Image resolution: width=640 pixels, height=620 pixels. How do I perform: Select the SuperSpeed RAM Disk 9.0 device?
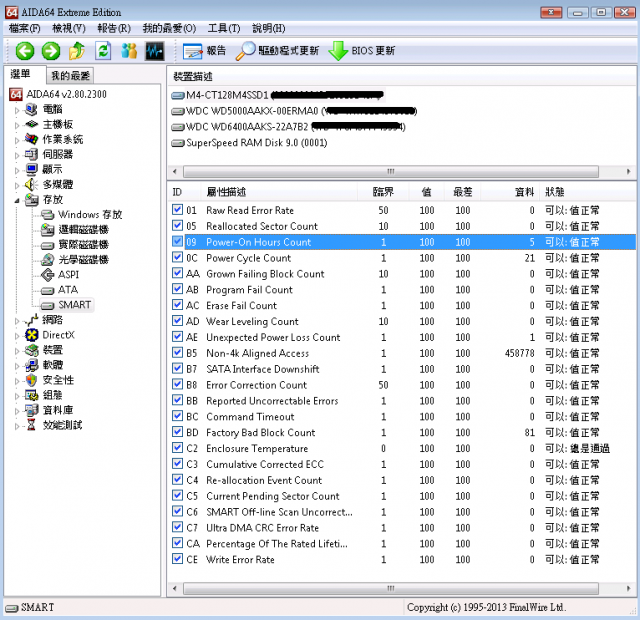[249, 143]
